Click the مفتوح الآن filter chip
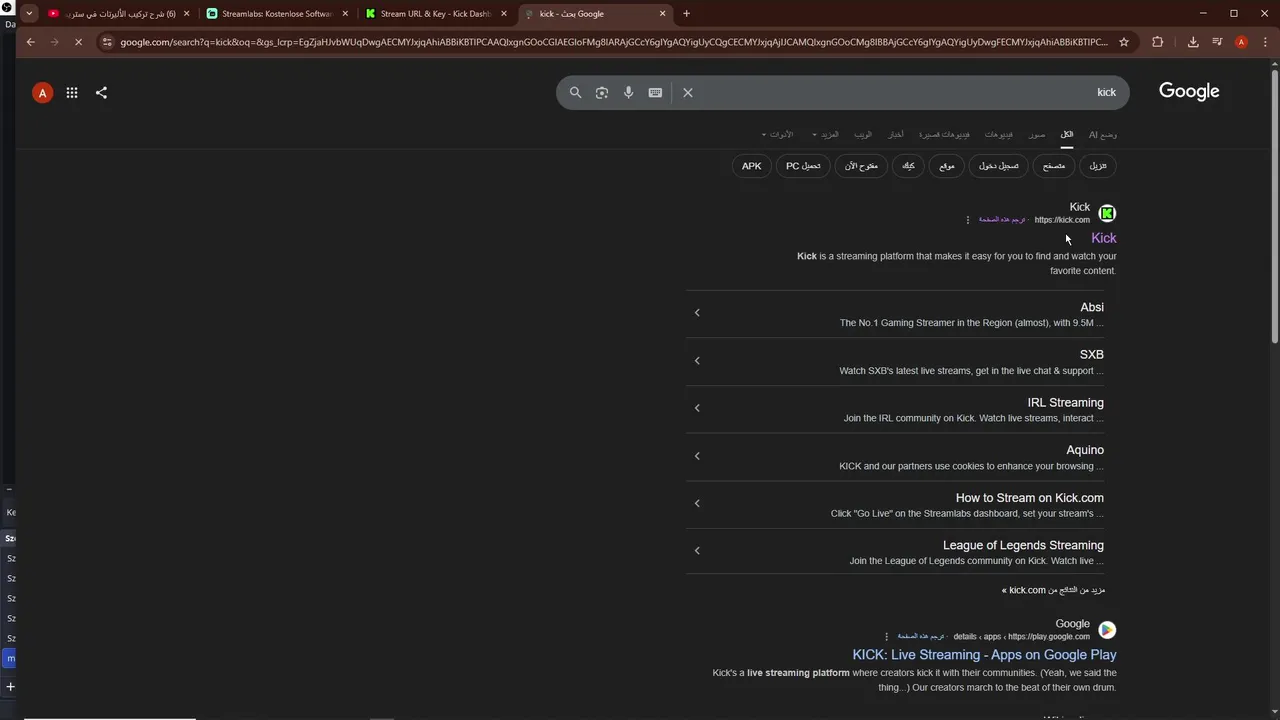 click(861, 166)
